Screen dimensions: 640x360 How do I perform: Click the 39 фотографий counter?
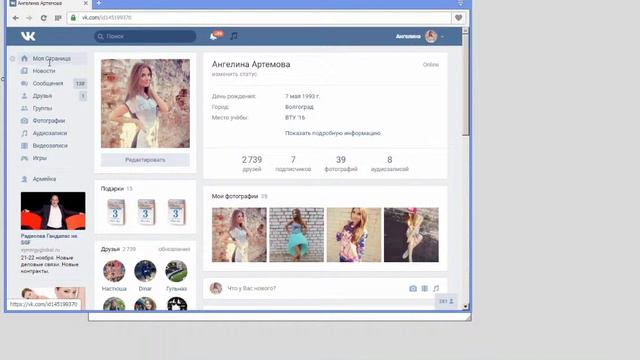click(x=341, y=163)
